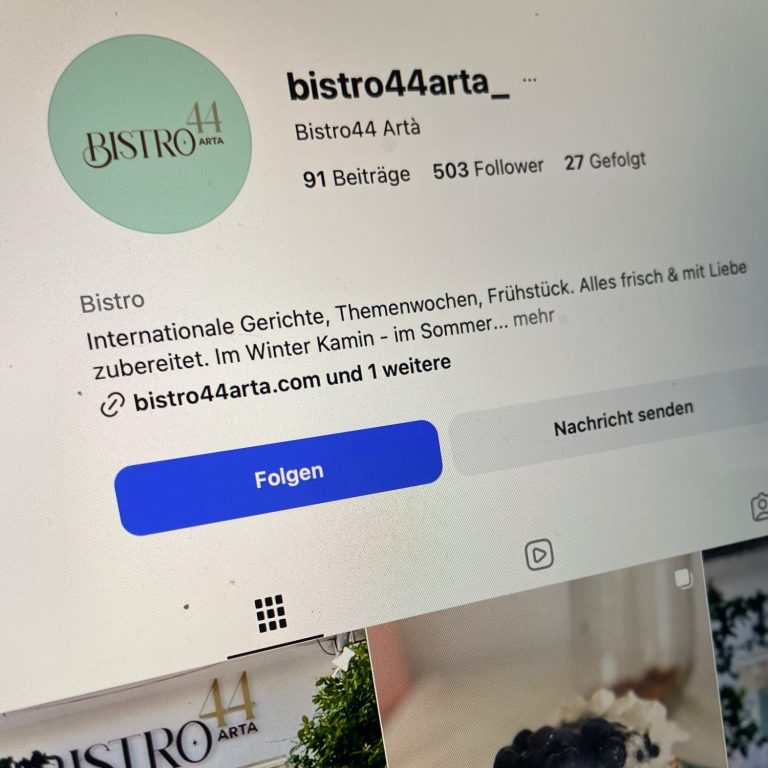View the 27 Gefolgt list

[605, 161]
